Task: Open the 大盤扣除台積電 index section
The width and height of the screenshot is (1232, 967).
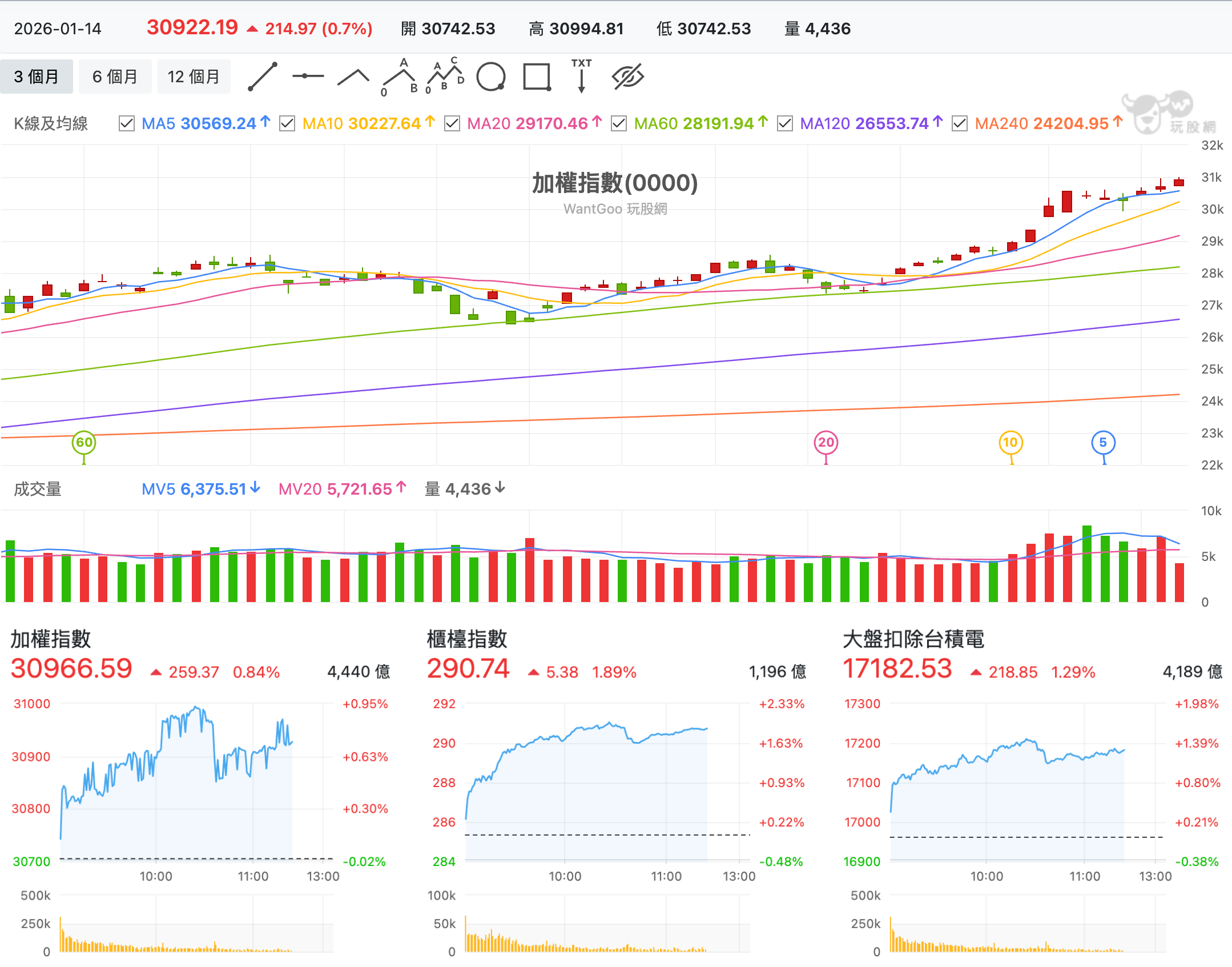Action: [913, 640]
